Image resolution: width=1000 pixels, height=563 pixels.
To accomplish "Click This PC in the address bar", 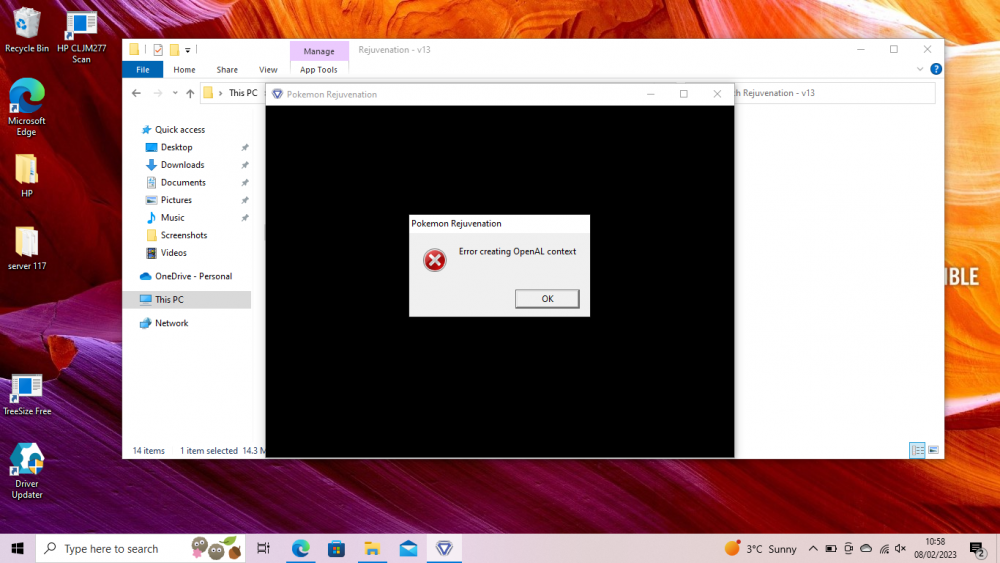I will (243, 93).
